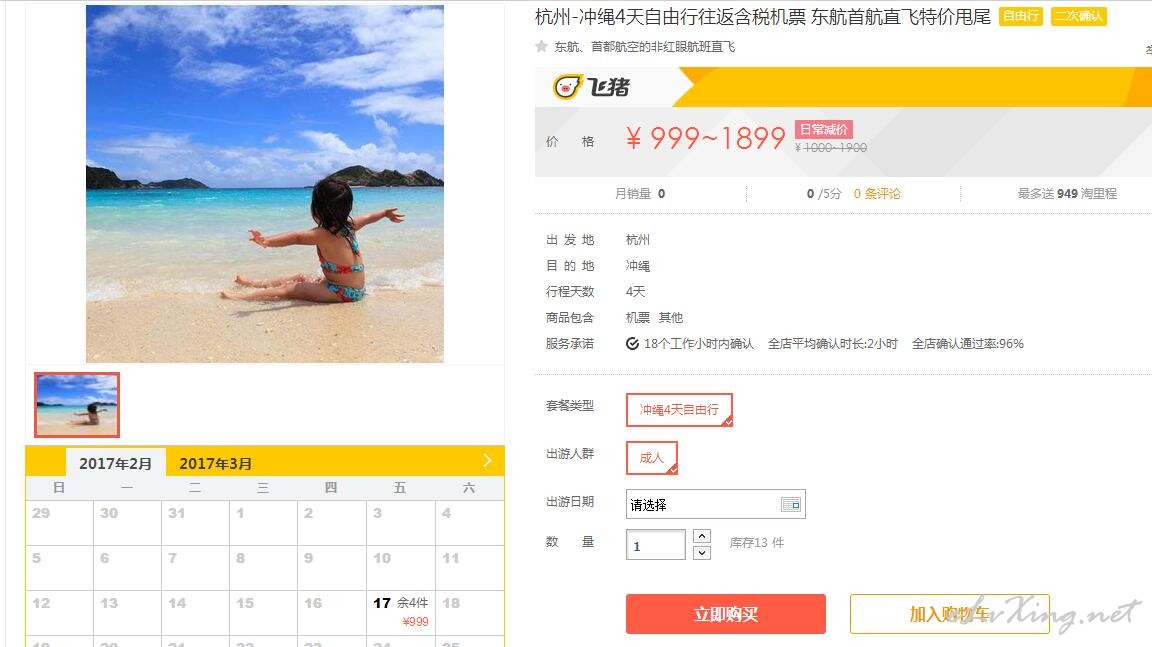1152x647 pixels.
Task: Click the 二次确认 yellow tag
Action: point(1079,16)
